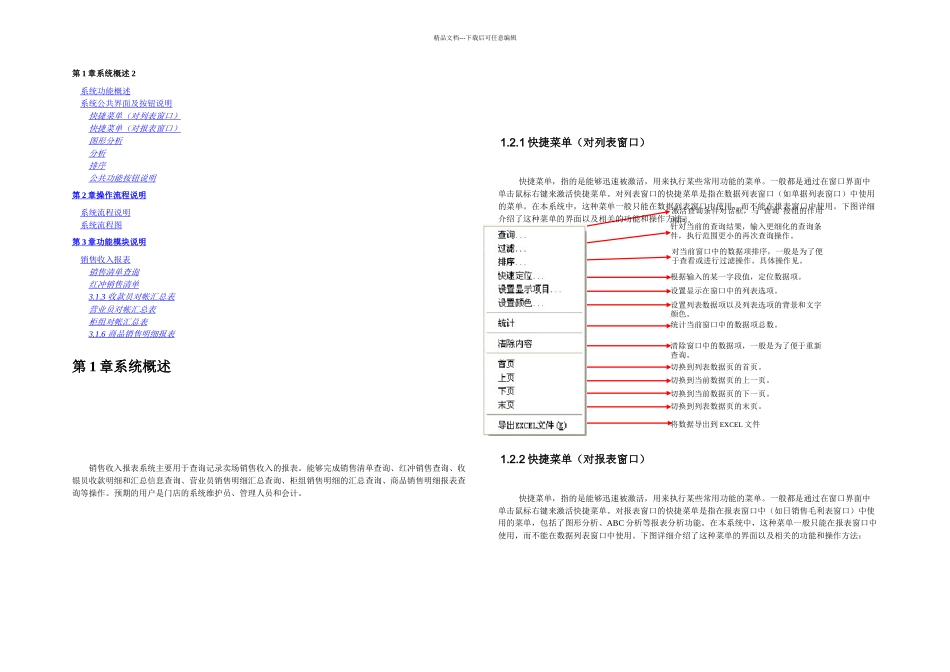Open the 3.1.6 商品销售明细报表 link
The width and height of the screenshot is (950, 672).
click(132, 334)
